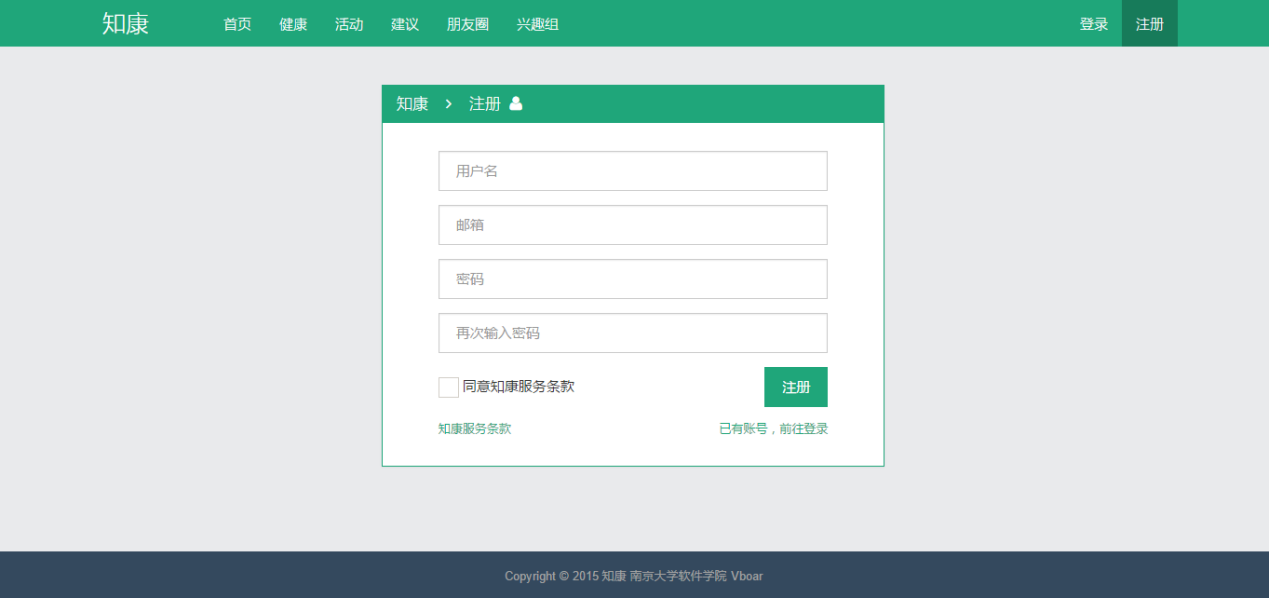Viewport: 1269px width, 598px height.
Task: Focus the 用户名 input field
Action: coord(633,171)
